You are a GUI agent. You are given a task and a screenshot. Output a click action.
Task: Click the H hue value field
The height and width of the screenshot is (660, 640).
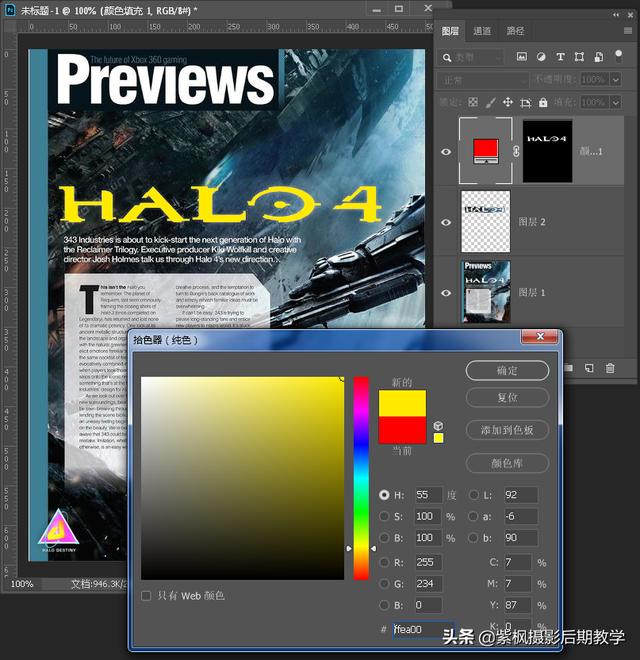(428, 495)
